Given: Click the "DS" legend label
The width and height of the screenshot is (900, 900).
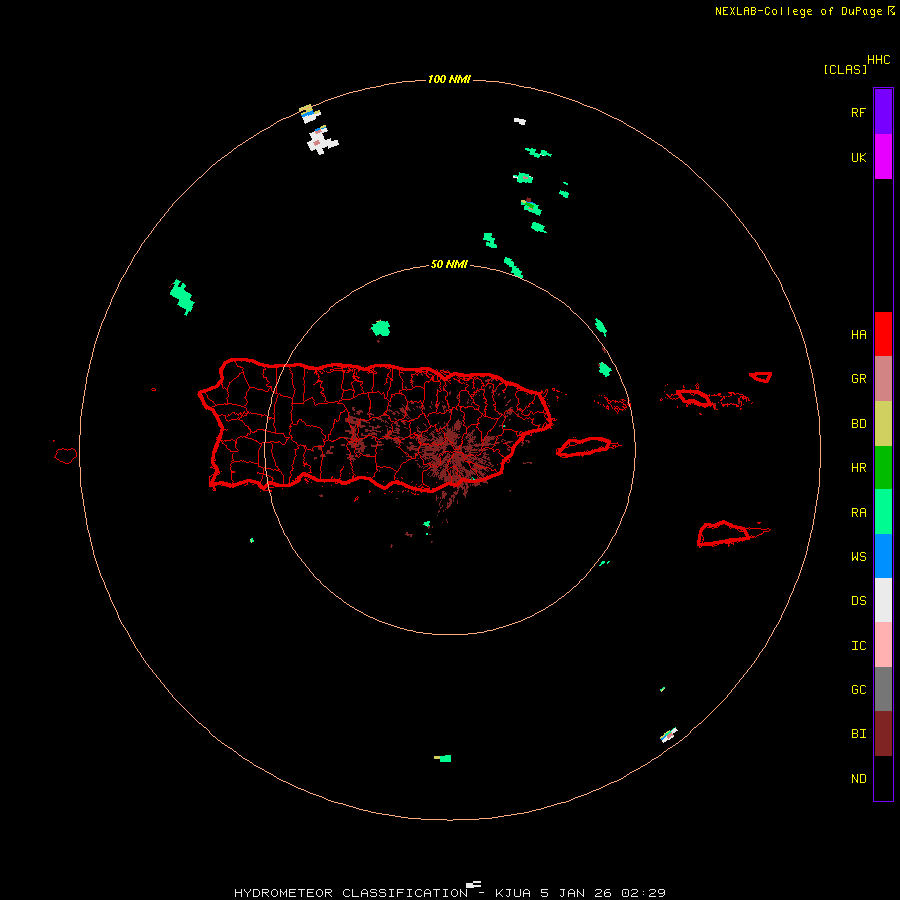Looking at the screenshot, I should point(858,601).
